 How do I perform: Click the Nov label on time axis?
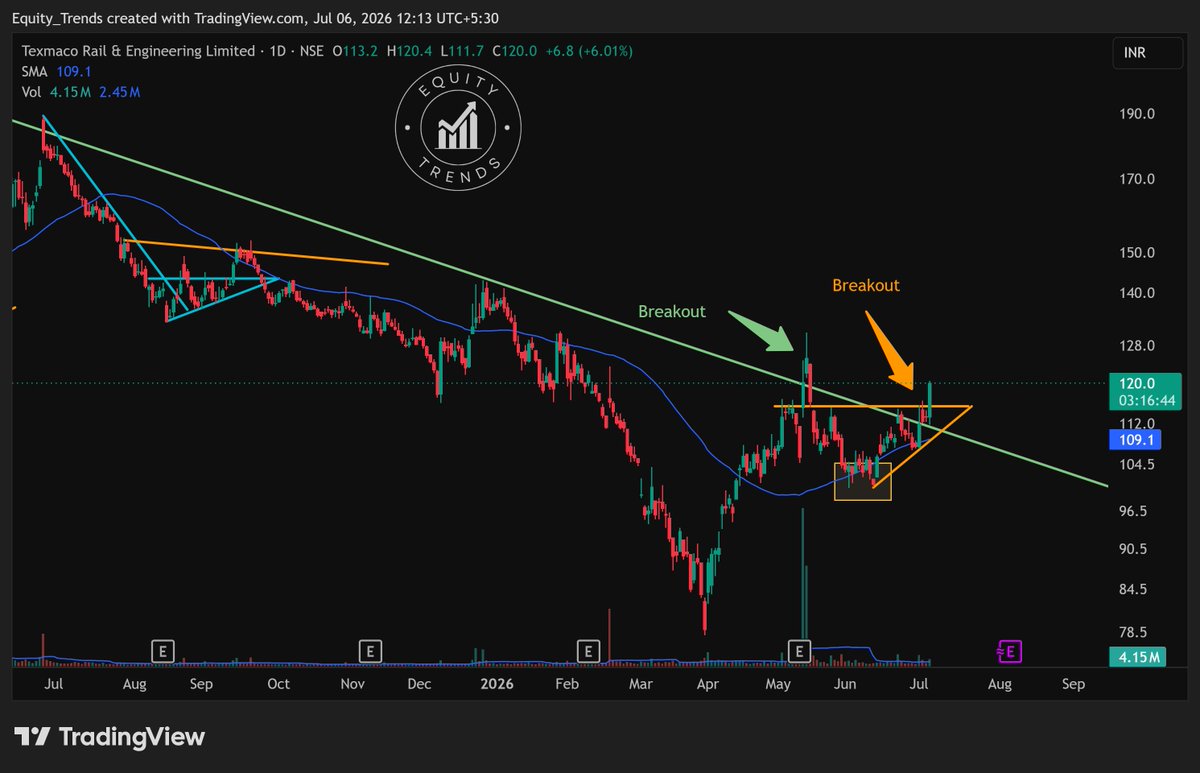[352, 685]
